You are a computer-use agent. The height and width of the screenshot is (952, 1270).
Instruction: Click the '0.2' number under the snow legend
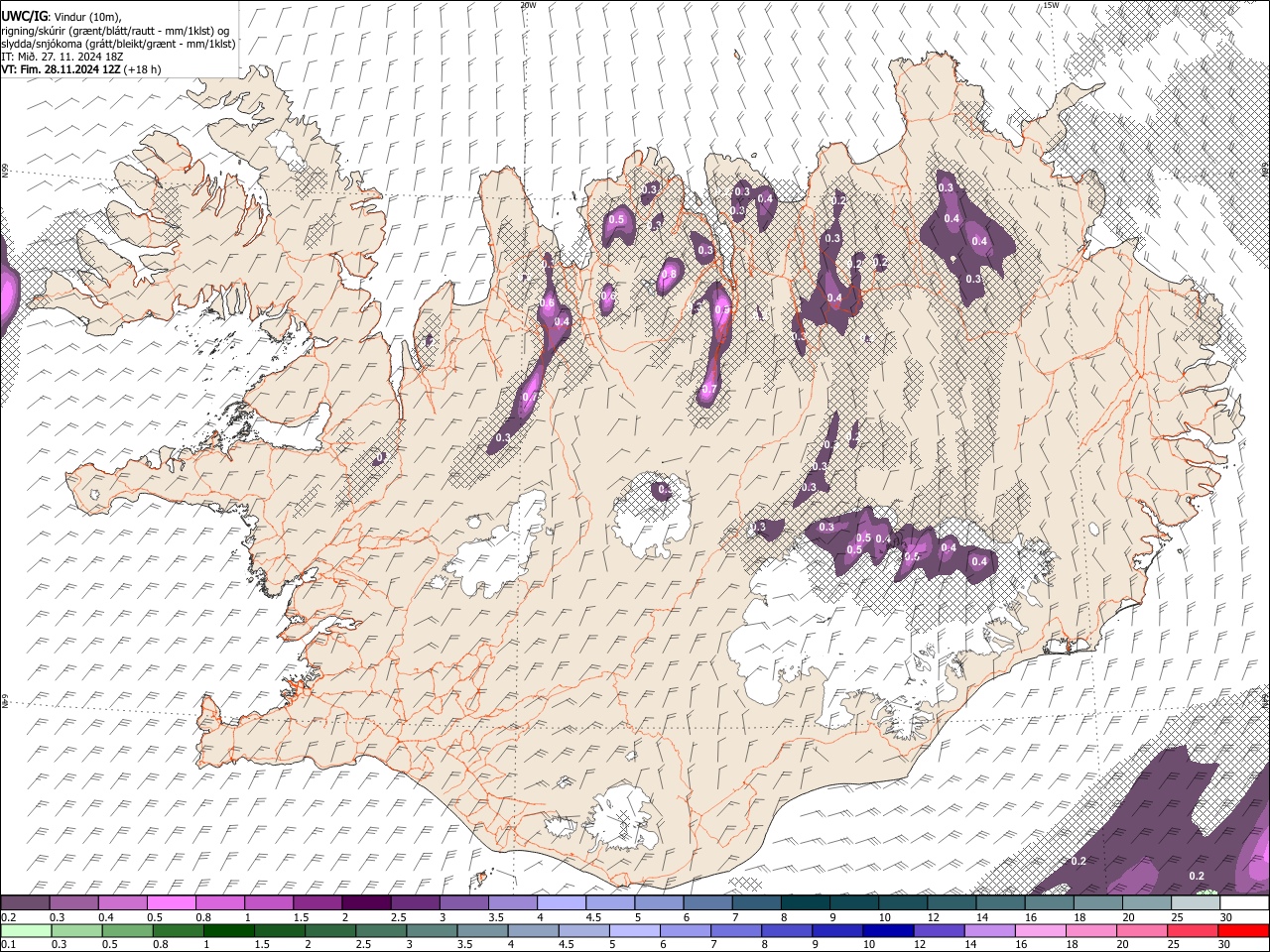pos(7,917)
